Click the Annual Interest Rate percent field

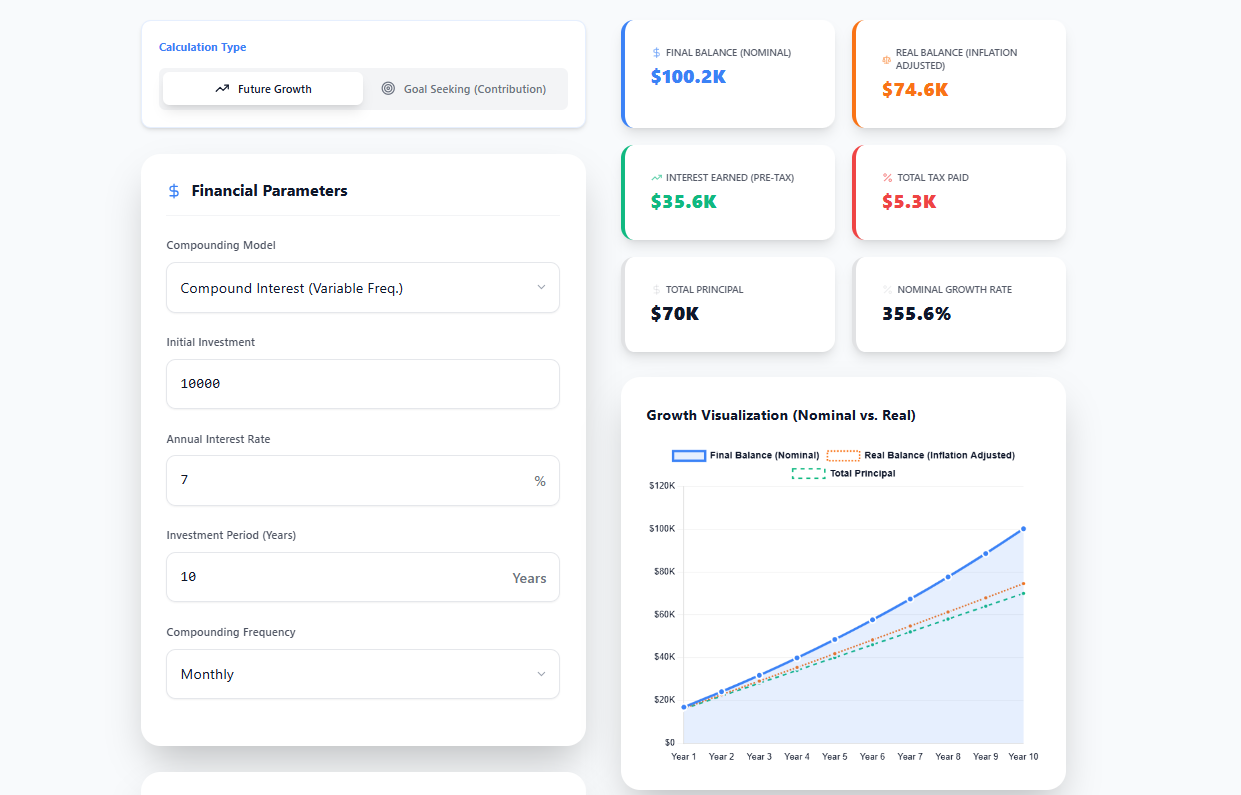(362, 480)
